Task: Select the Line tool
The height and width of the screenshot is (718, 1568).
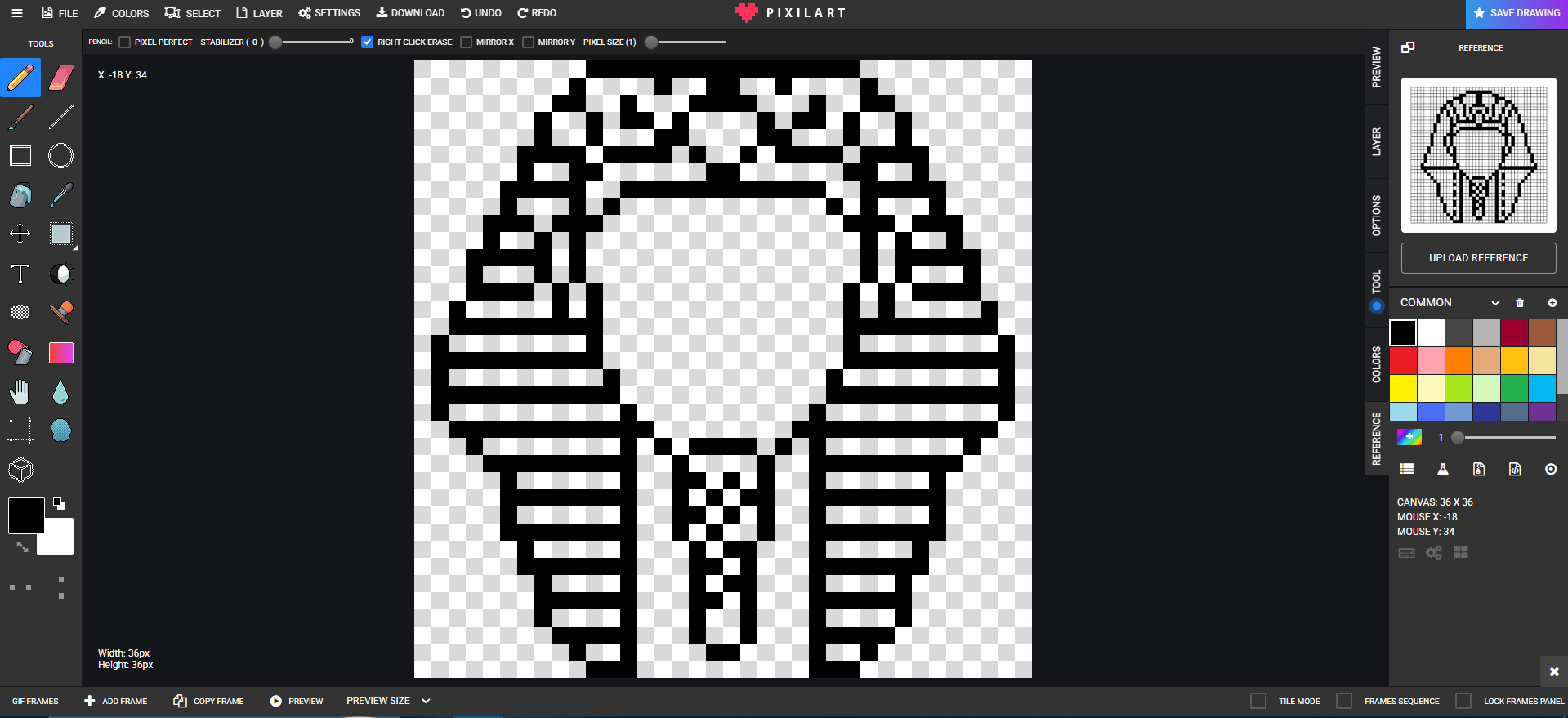Action: pyautogui.click(x=61, y=117)
